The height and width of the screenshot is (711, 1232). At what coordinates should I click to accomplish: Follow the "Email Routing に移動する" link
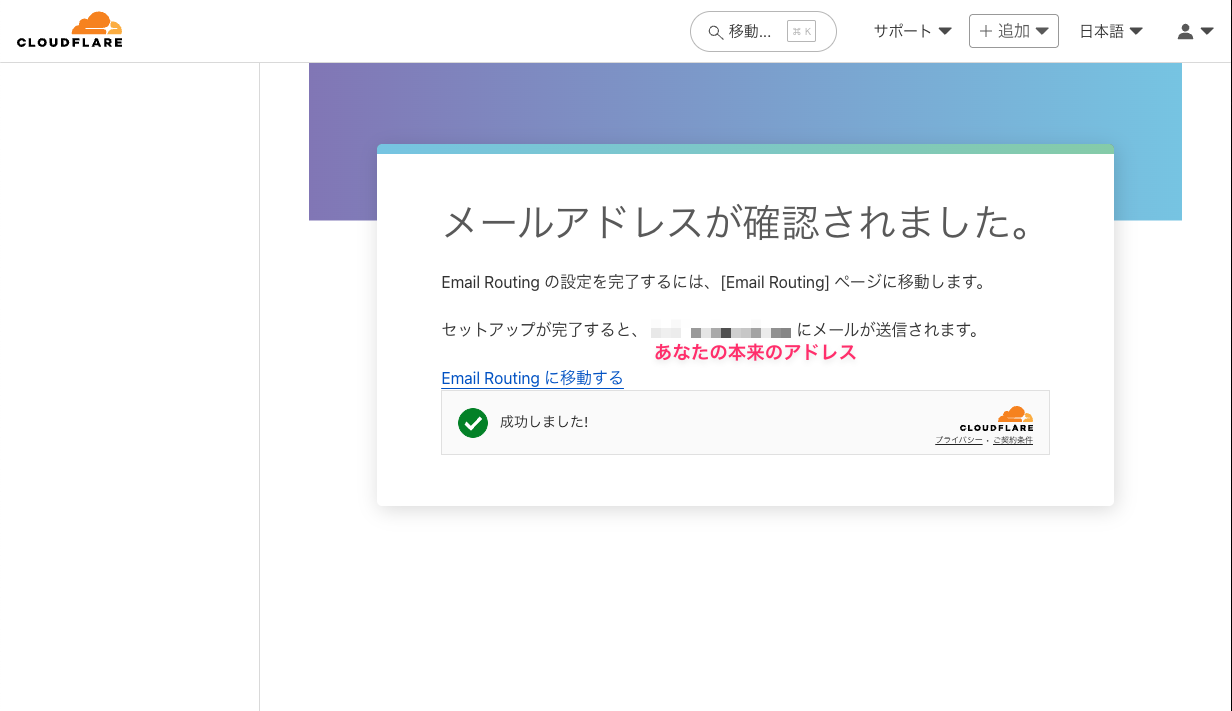(532, 378)
